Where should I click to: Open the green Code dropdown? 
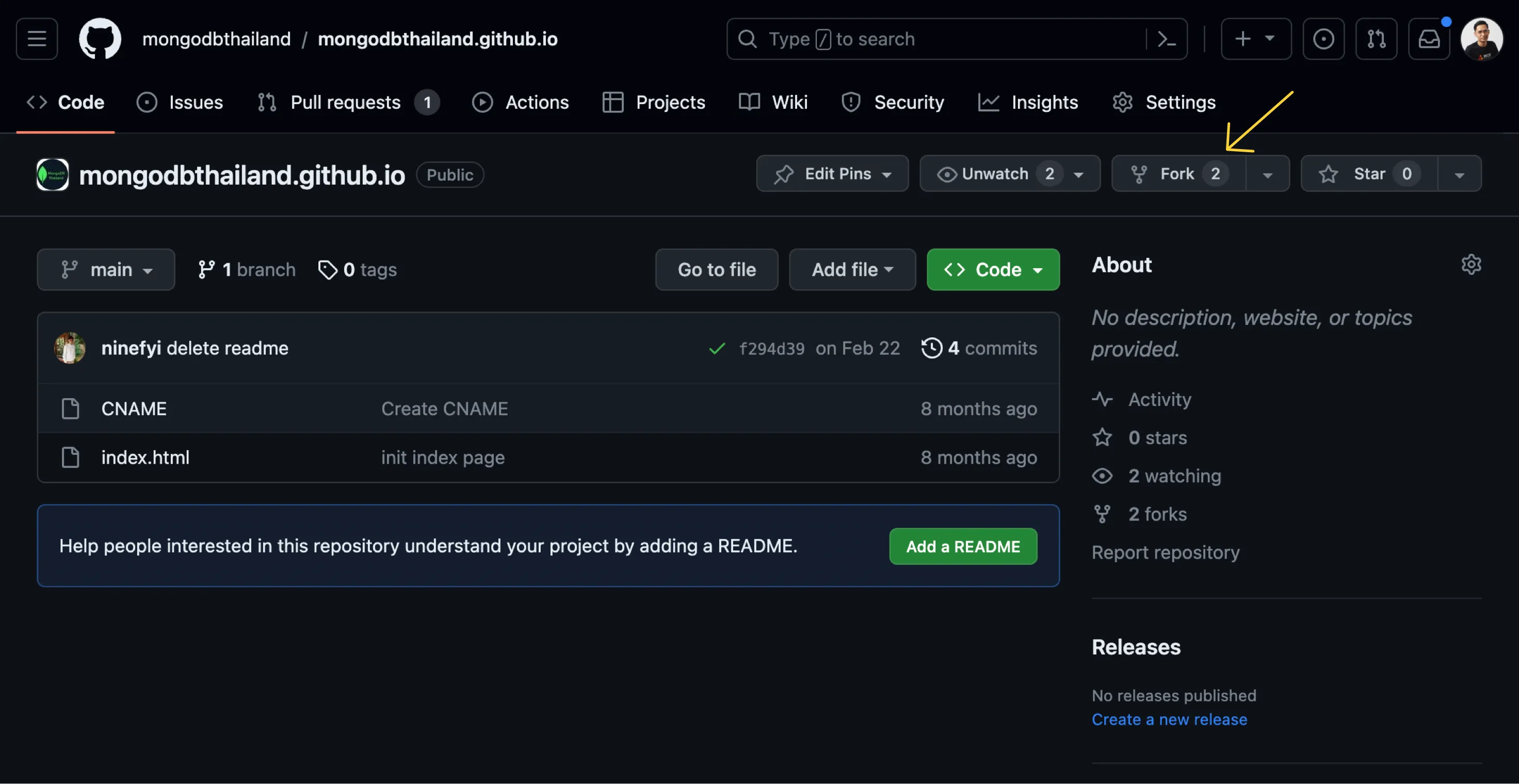[x=992, y=269]
